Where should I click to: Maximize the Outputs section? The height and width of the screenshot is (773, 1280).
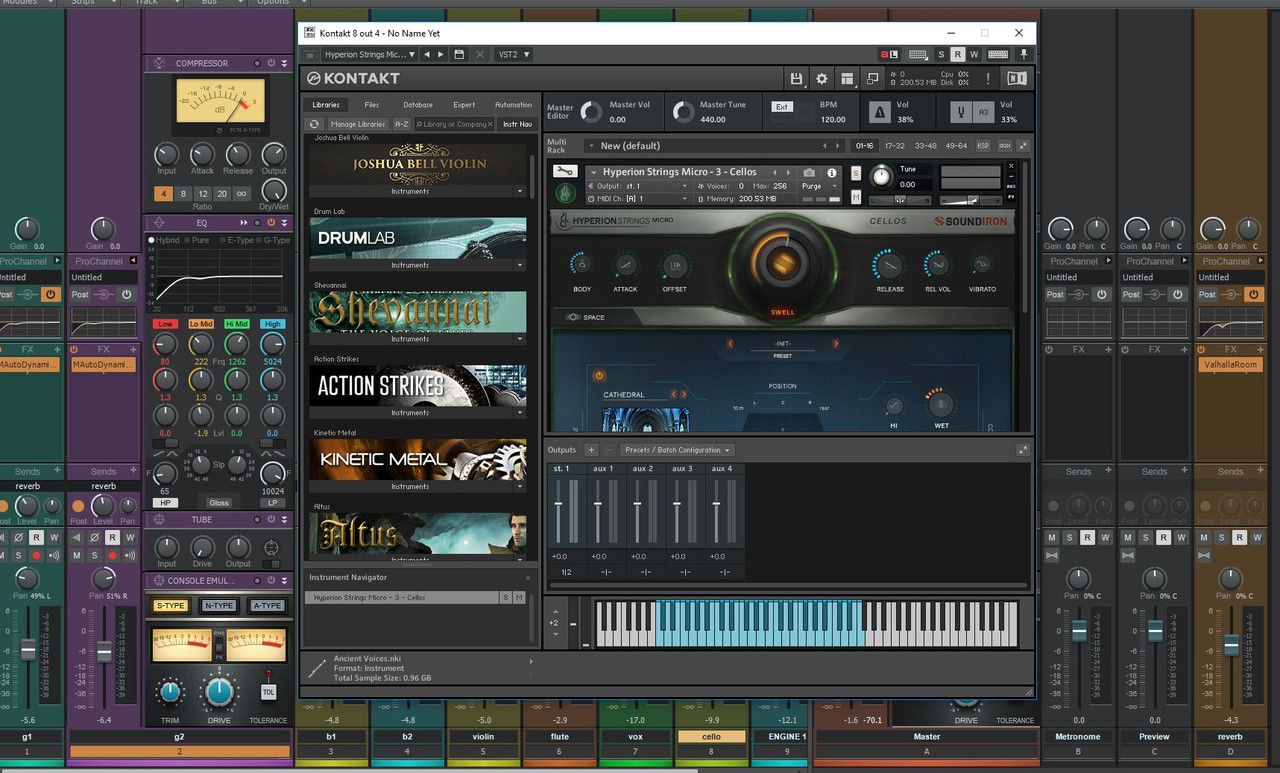1022,450
